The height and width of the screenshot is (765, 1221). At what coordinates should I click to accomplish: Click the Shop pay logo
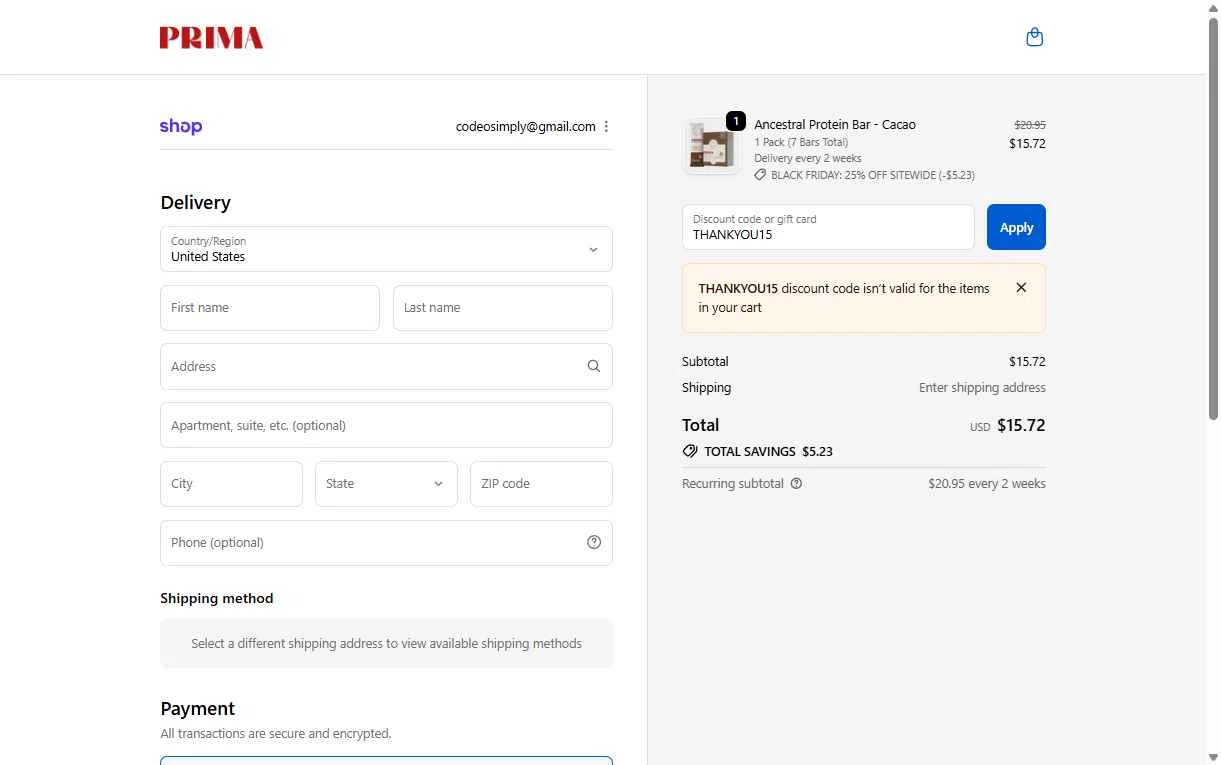point(181,126)
